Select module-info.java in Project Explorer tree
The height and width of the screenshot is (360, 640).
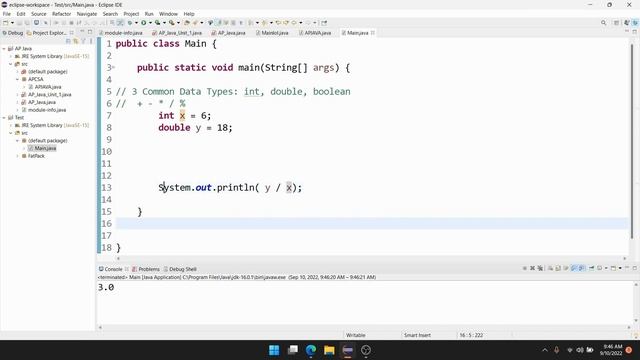click(47, 110)
